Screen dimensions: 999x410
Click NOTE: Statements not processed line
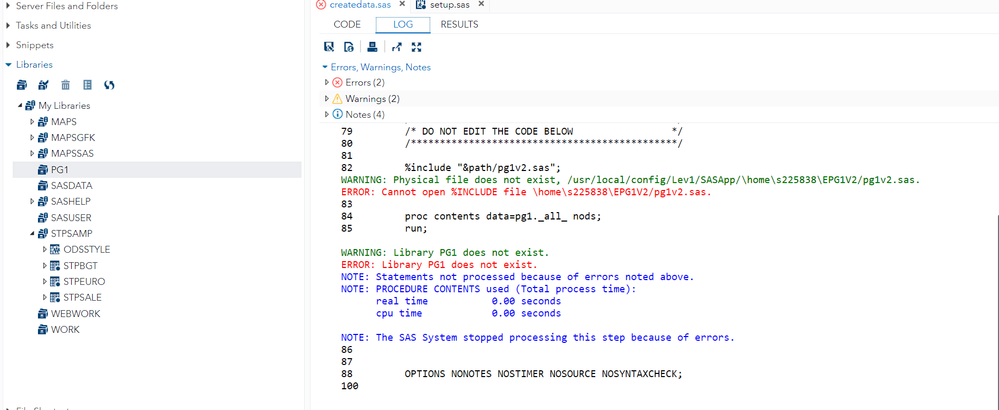pyautogui.click(x=517, y=277)
